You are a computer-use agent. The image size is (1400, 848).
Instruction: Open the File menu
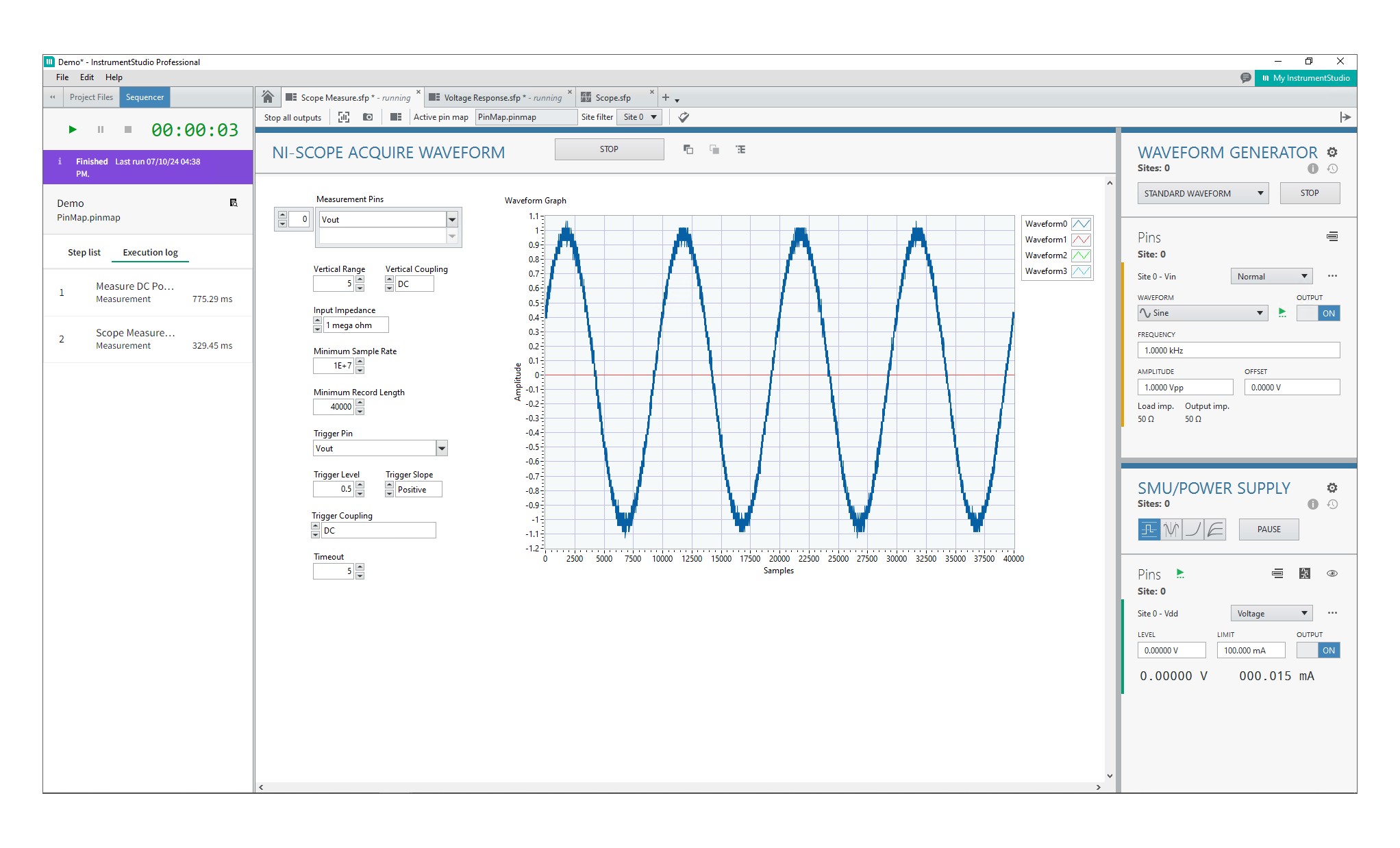(62, 77)
